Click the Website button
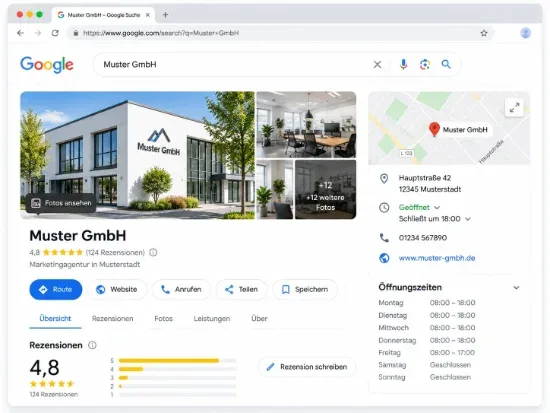Image resolution: width=550 pixels, height=413 pixels. 117,289
